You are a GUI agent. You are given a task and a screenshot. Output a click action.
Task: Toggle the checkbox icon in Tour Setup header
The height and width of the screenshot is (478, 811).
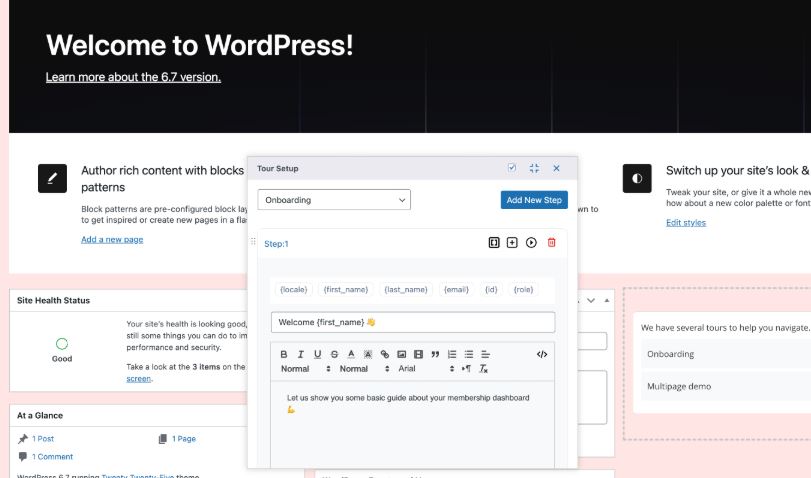[x=512, y=169]
